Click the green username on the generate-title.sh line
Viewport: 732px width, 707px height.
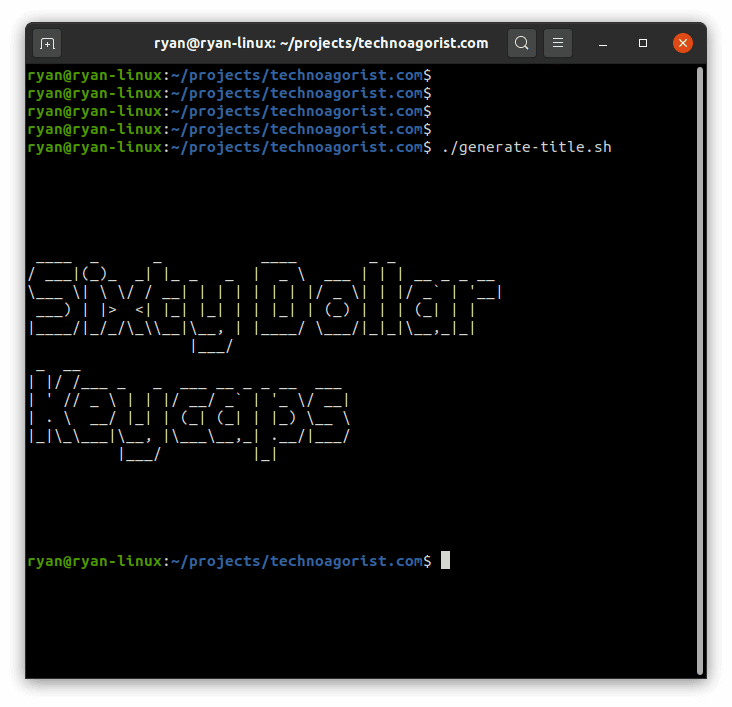94,147
